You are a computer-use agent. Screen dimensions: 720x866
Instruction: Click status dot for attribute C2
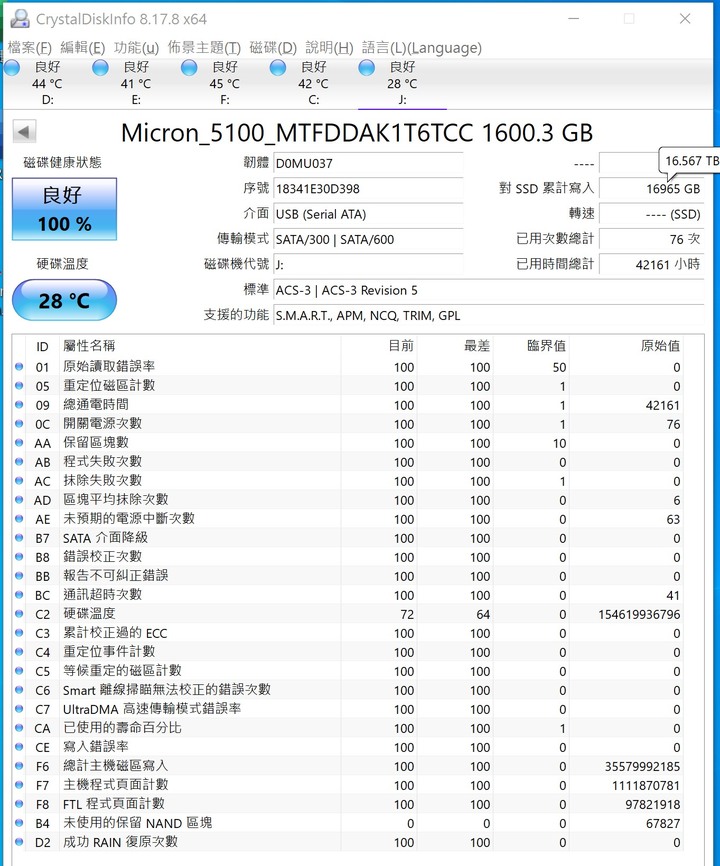(x=19, y=614)
